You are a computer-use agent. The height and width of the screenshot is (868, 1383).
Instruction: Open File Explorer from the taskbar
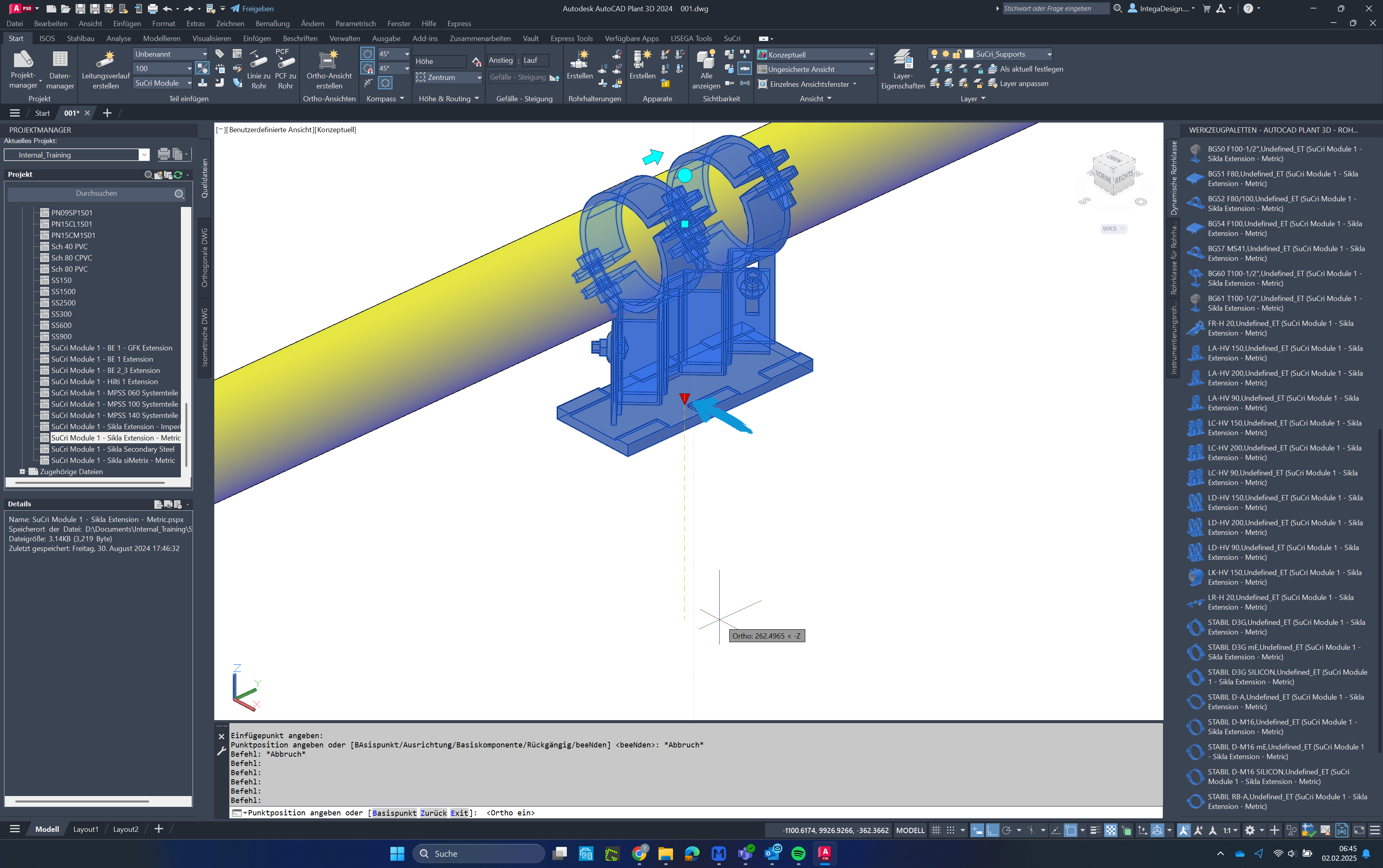tap(666, 854)
